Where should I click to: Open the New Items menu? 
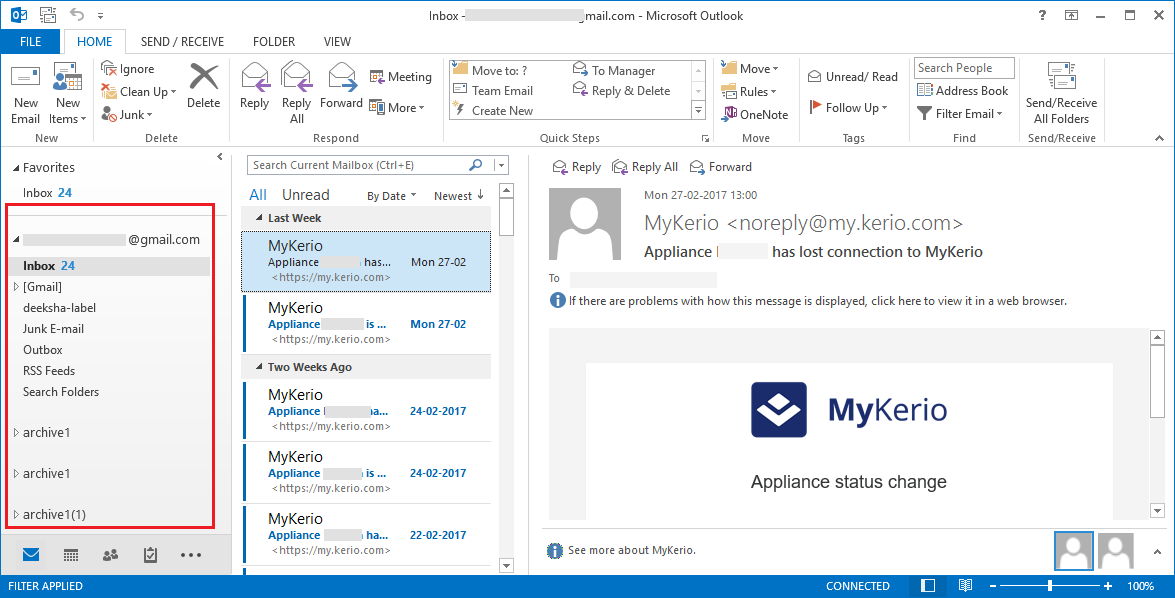[x=67, y=94]
